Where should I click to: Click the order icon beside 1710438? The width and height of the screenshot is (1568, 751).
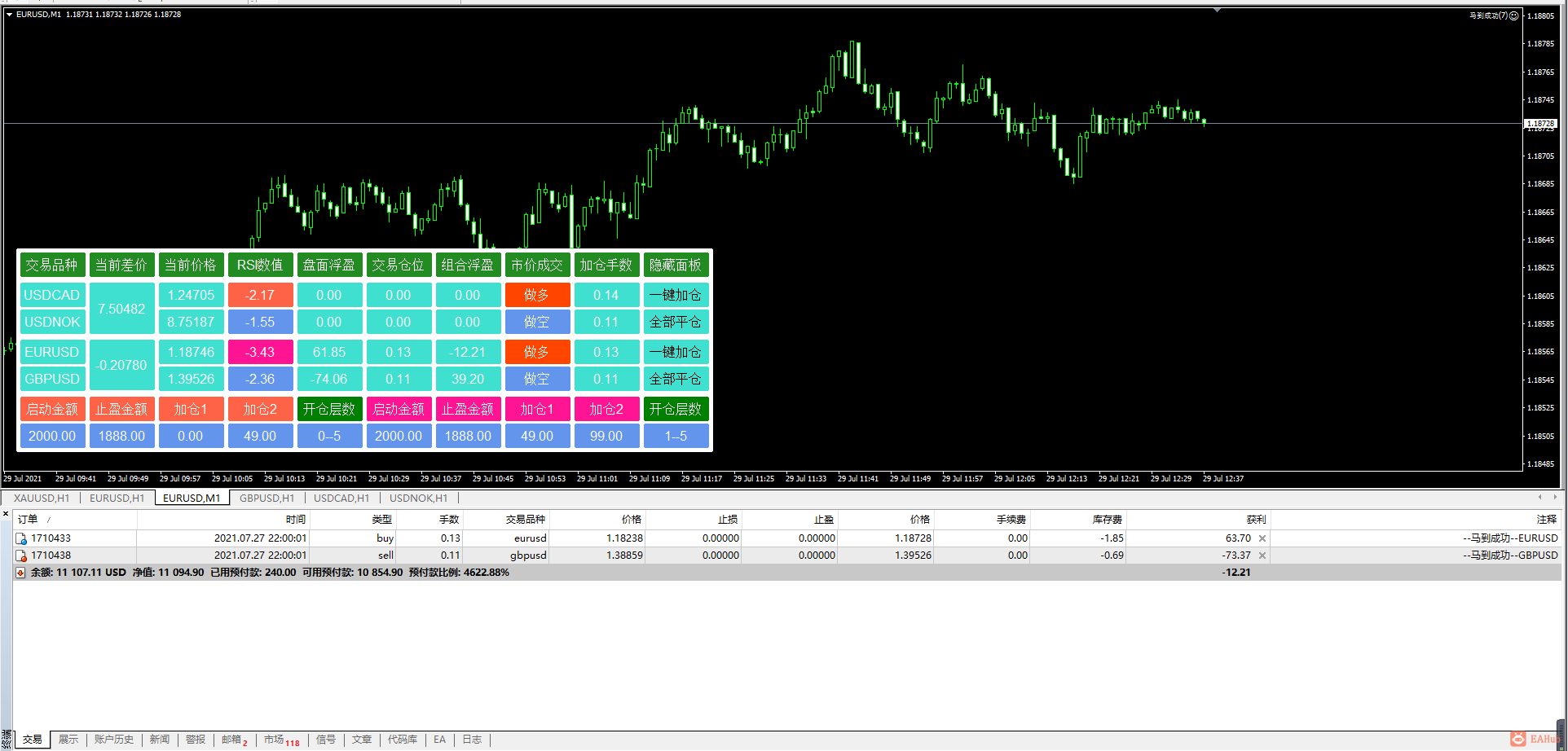point(21,556)
